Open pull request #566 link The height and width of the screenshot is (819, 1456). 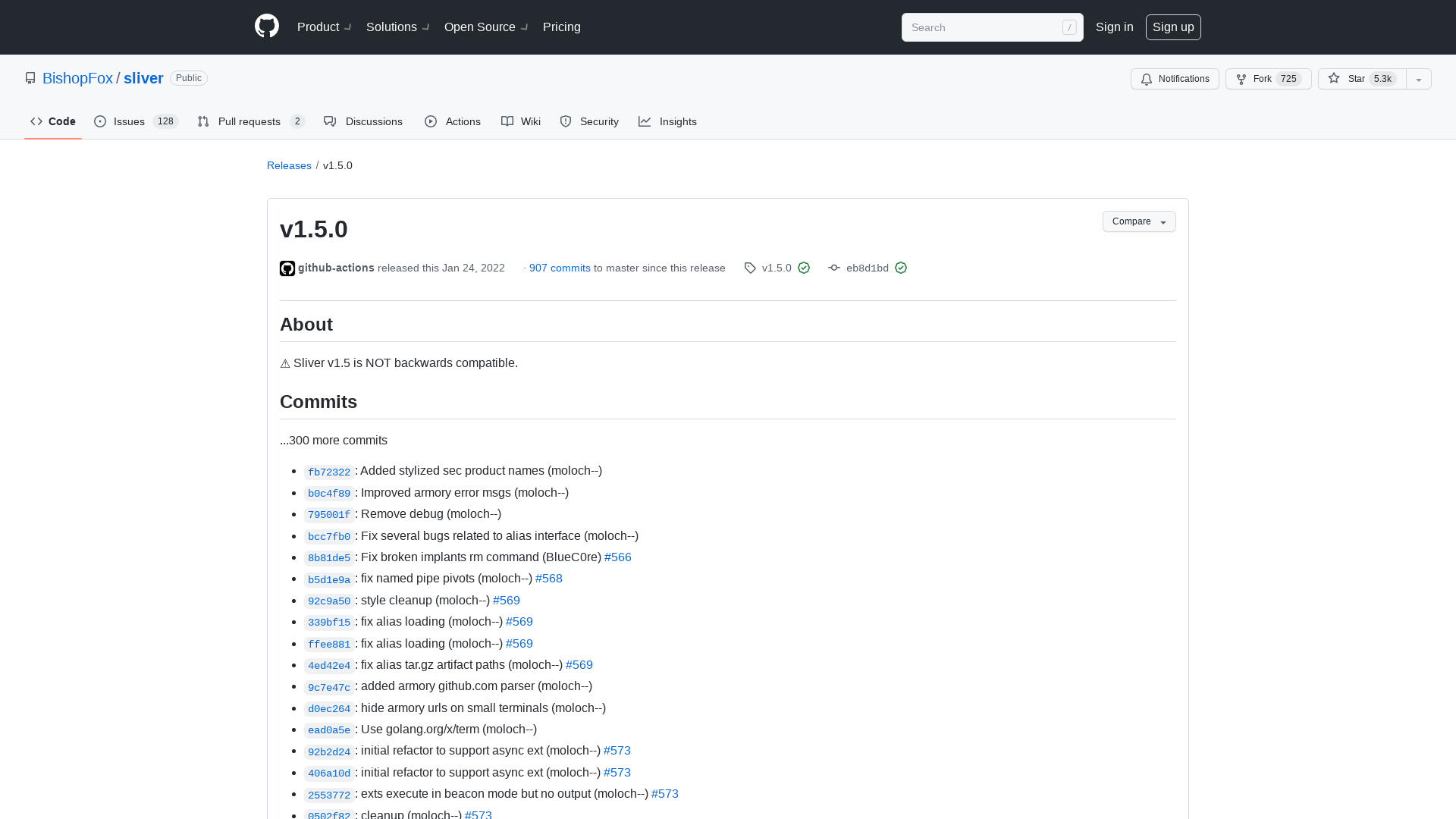tap(618, 557)
